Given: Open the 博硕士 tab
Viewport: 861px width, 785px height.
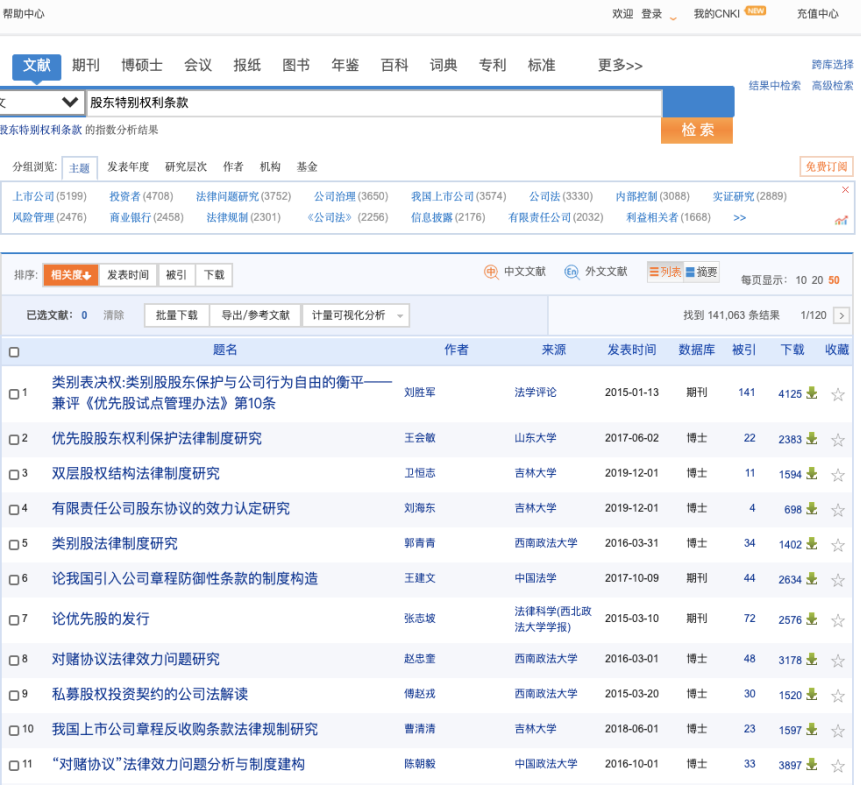Looking at the screenshot, I should tap(142, 66).
